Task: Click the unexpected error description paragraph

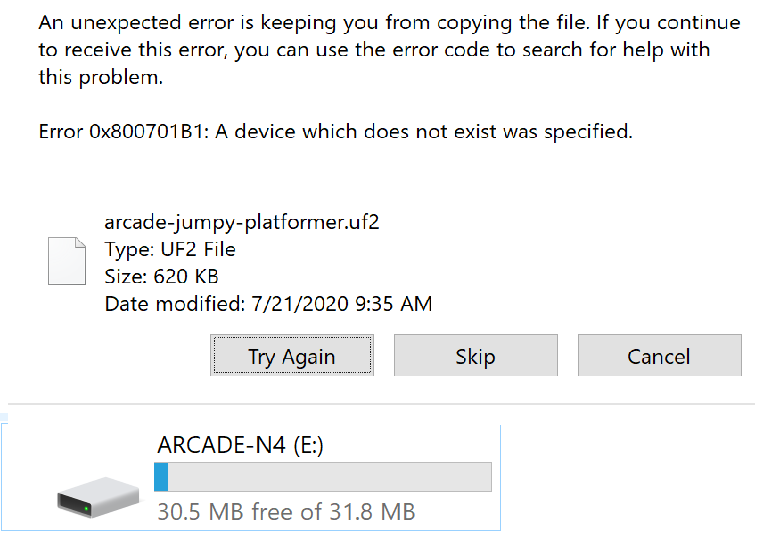Action: click(389, 50)
